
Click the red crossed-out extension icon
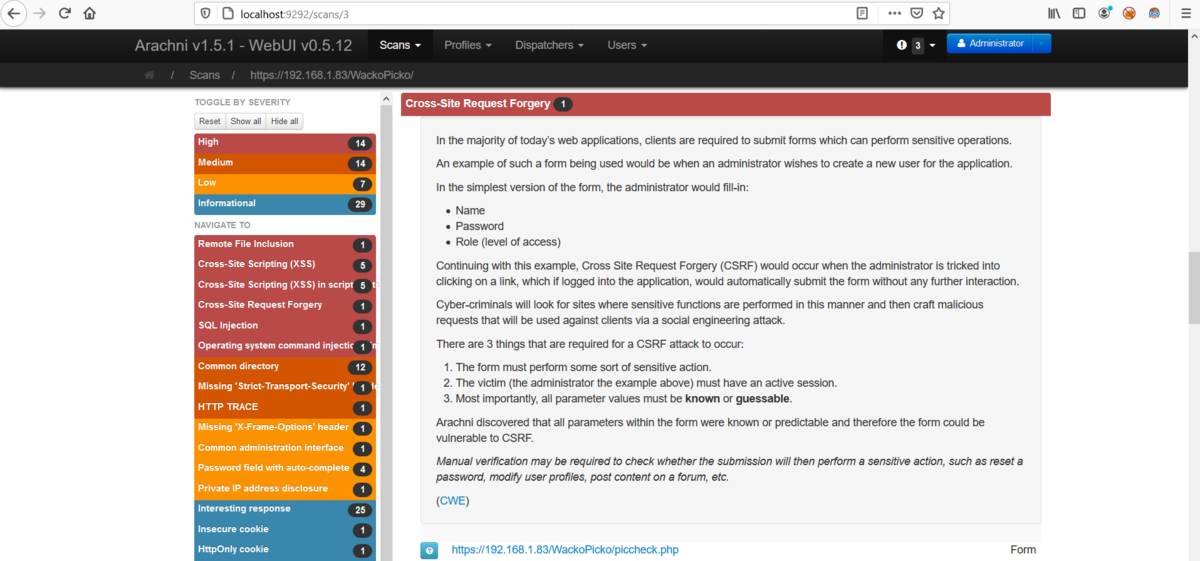(1129, 14)
